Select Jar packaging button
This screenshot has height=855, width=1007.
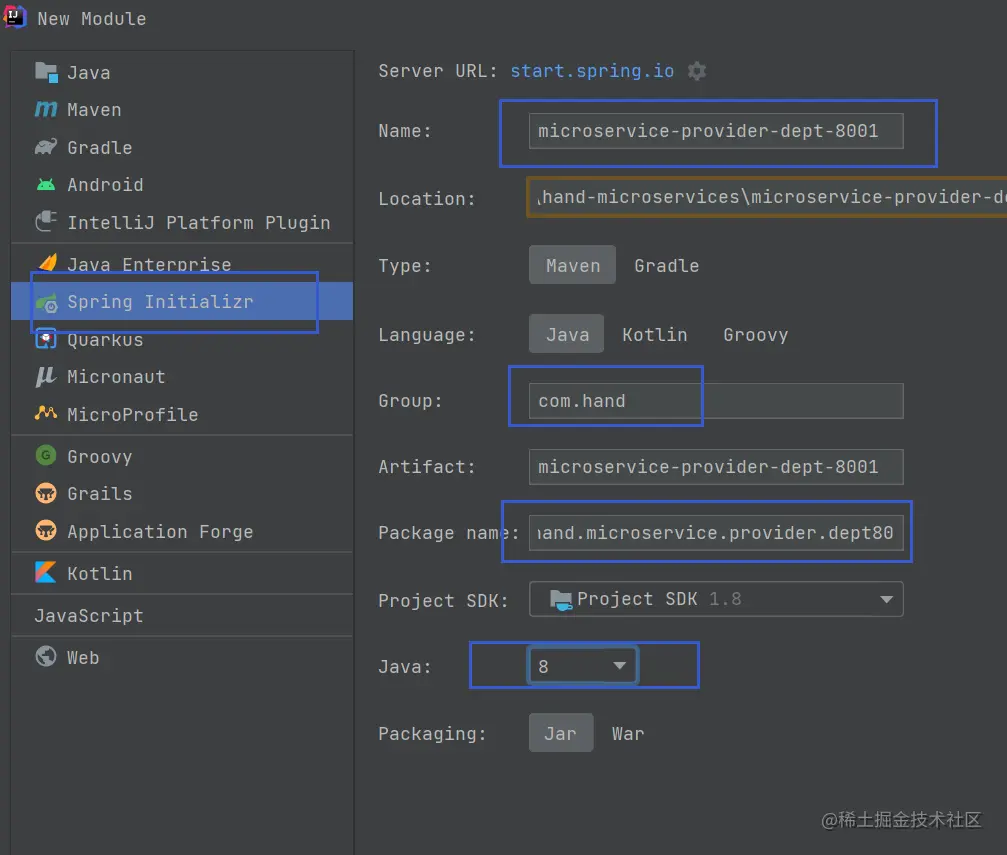pyautogui.click(x=561, y=733)
